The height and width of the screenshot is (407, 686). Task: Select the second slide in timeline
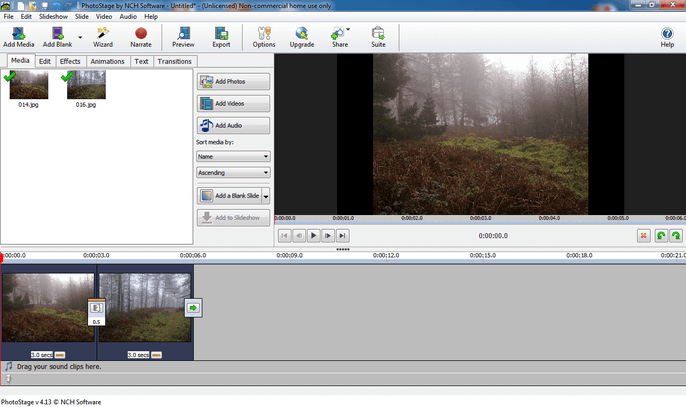pyautogui.click(x=145, y=307)
